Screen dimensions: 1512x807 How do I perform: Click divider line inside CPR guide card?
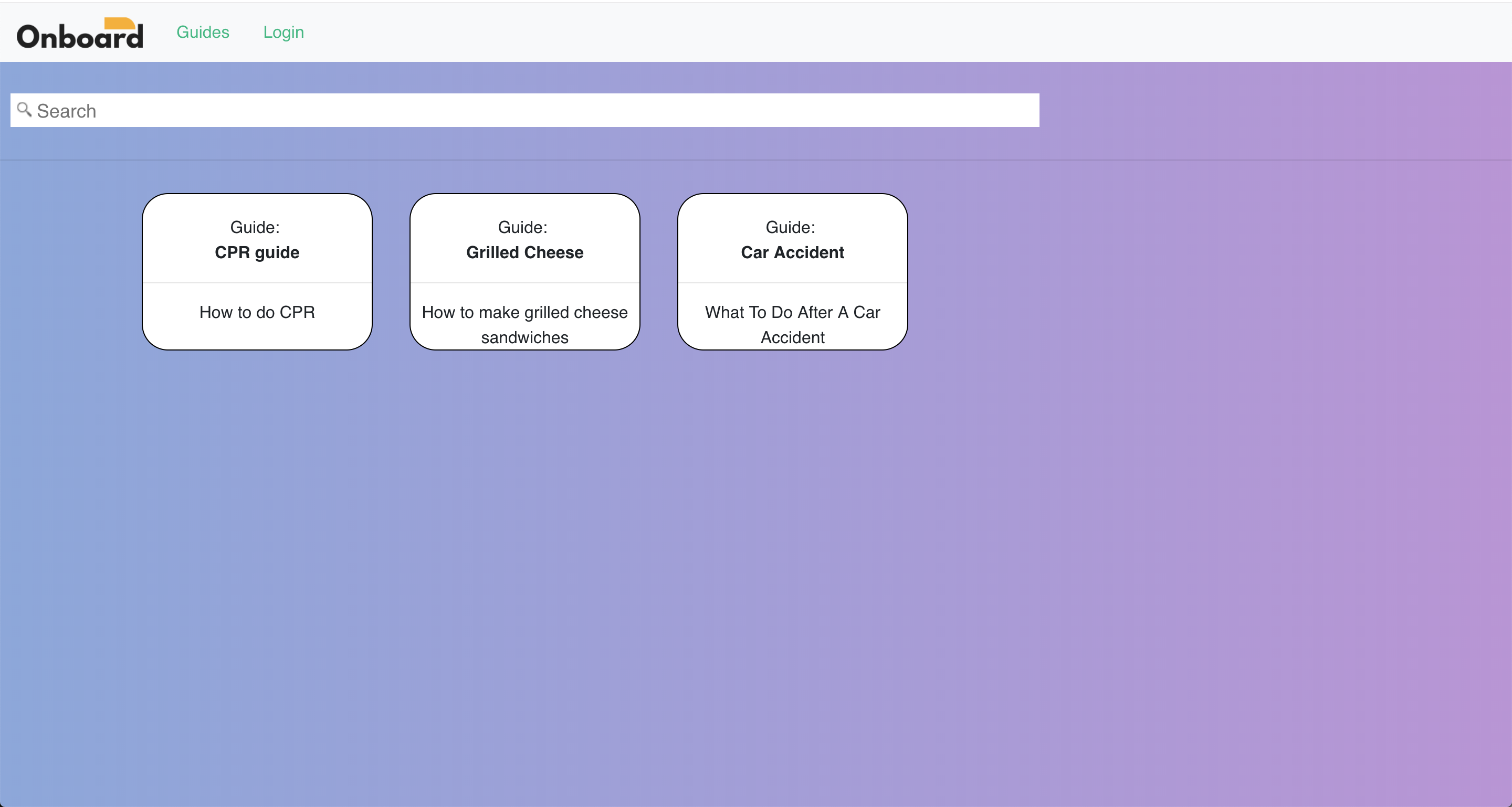click(x=257, y=283)
